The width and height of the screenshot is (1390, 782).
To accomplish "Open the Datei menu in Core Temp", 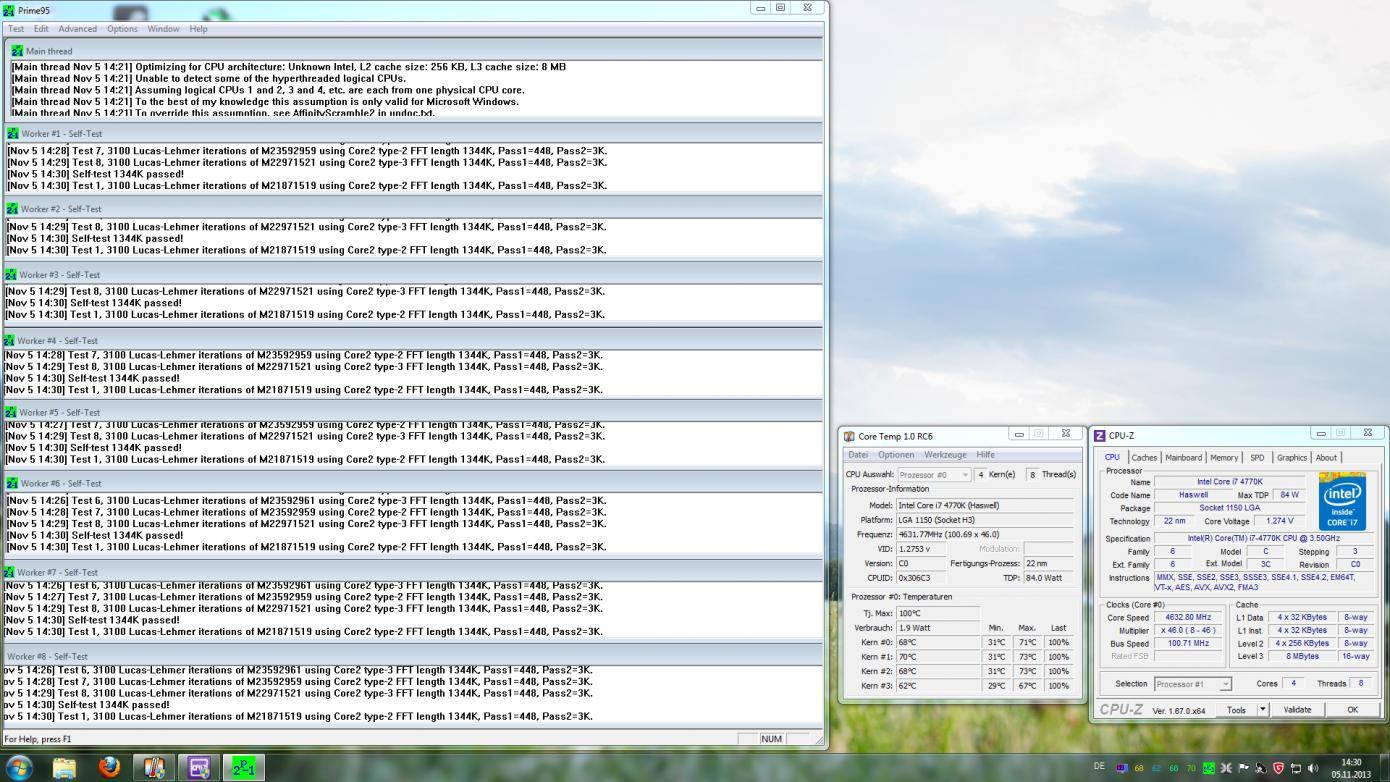I will point(858,455).
